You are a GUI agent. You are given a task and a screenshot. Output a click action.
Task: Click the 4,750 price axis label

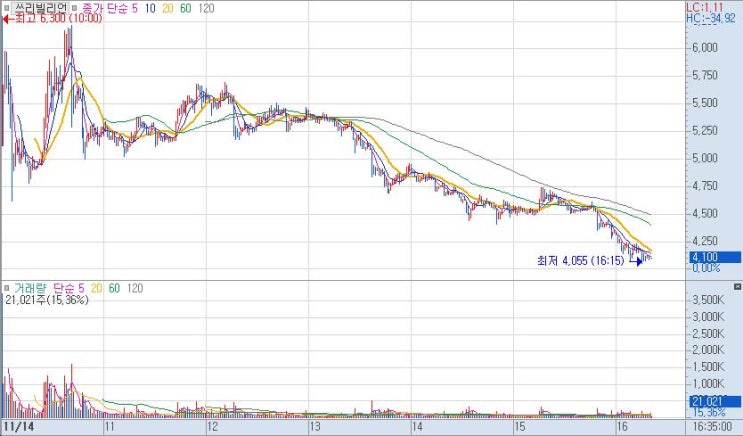tap(705, 186)
